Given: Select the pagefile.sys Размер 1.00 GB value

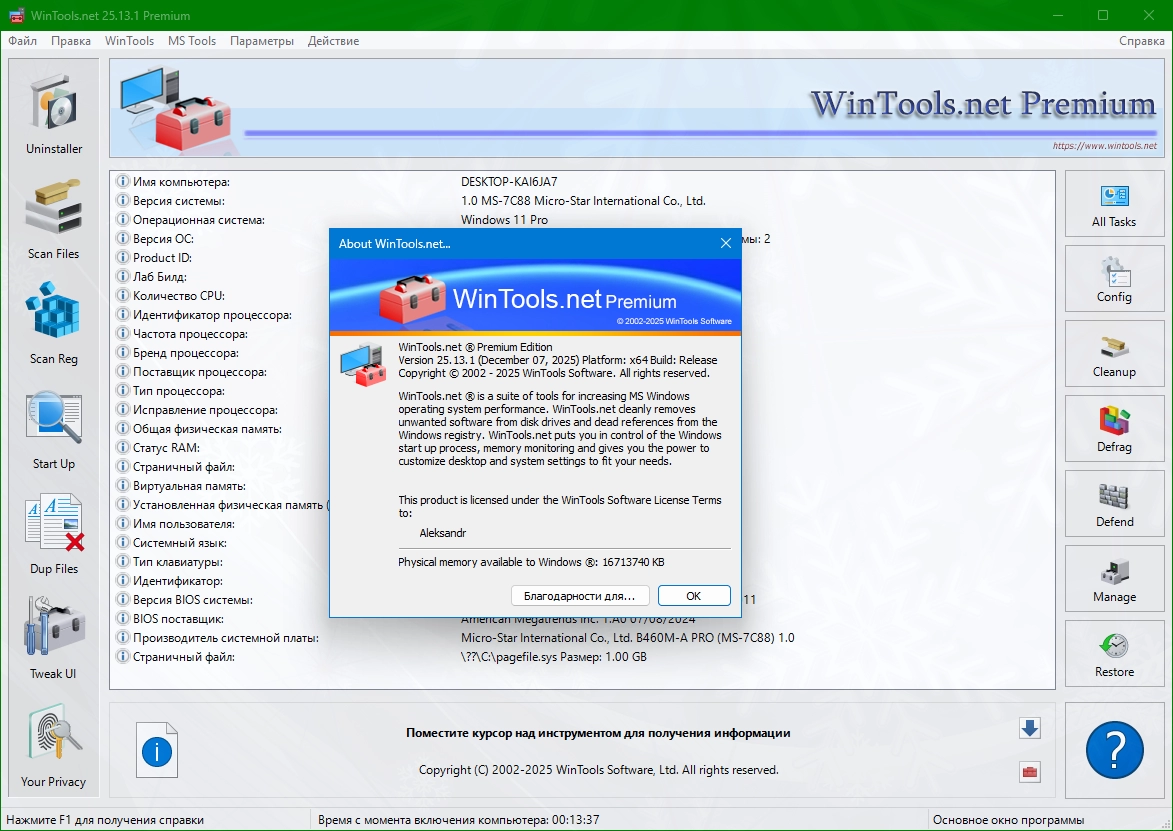Looking at the screenshot, I should (554, 657).
